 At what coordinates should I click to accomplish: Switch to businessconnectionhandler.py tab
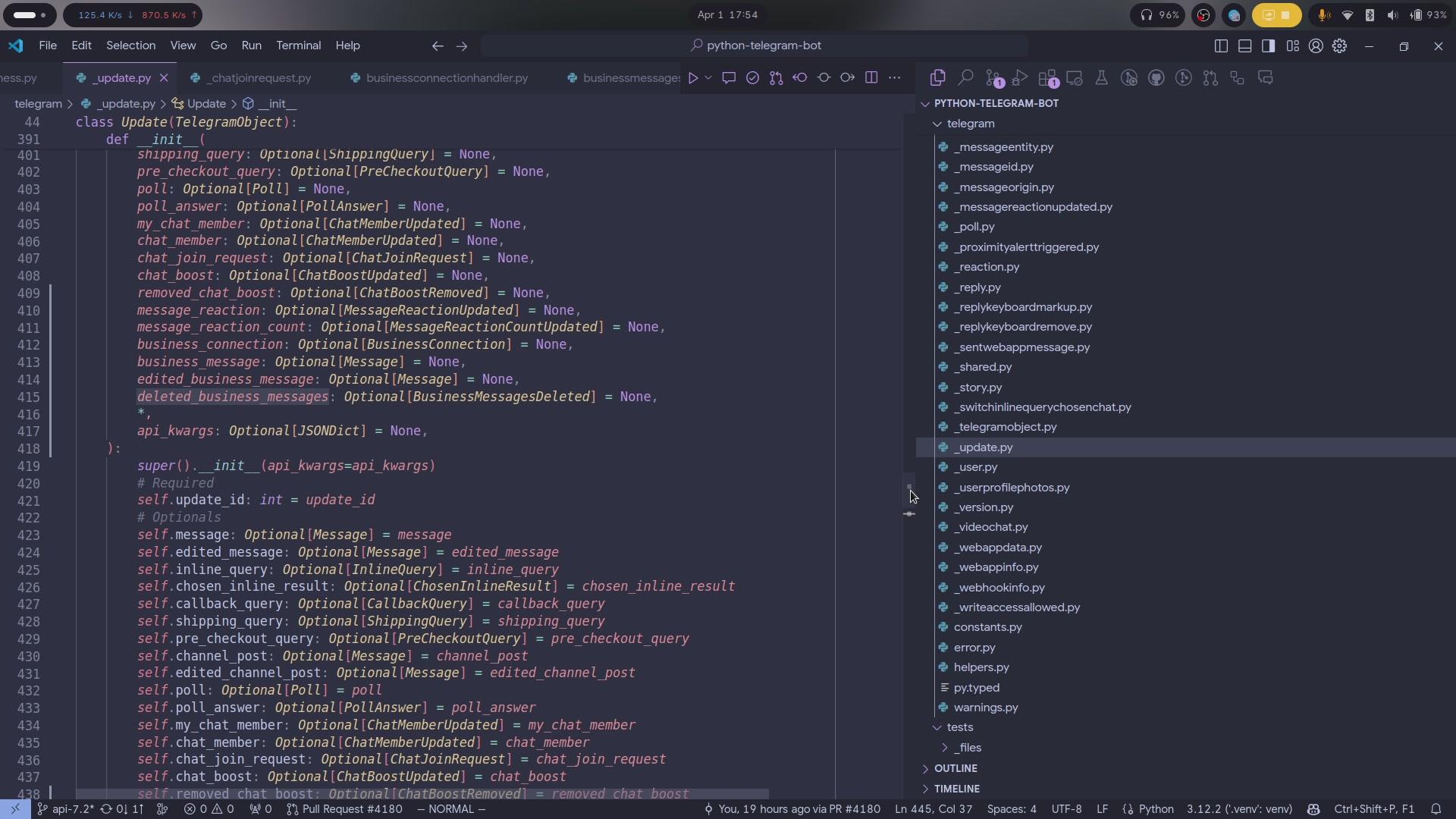click(x=439, y=78)
